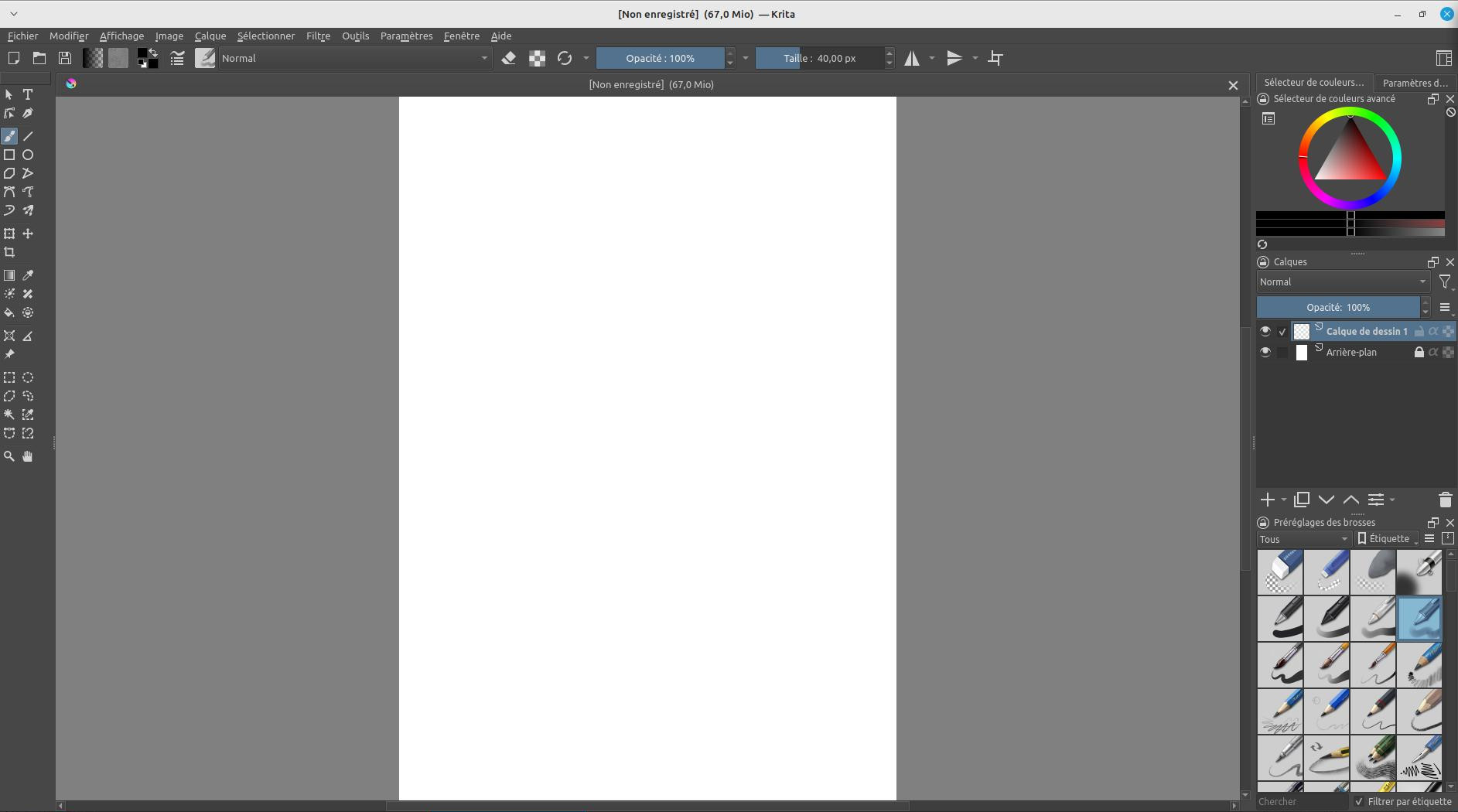
Task: Click the layer Opacité 100% slider
Action: pos(1338,307)
